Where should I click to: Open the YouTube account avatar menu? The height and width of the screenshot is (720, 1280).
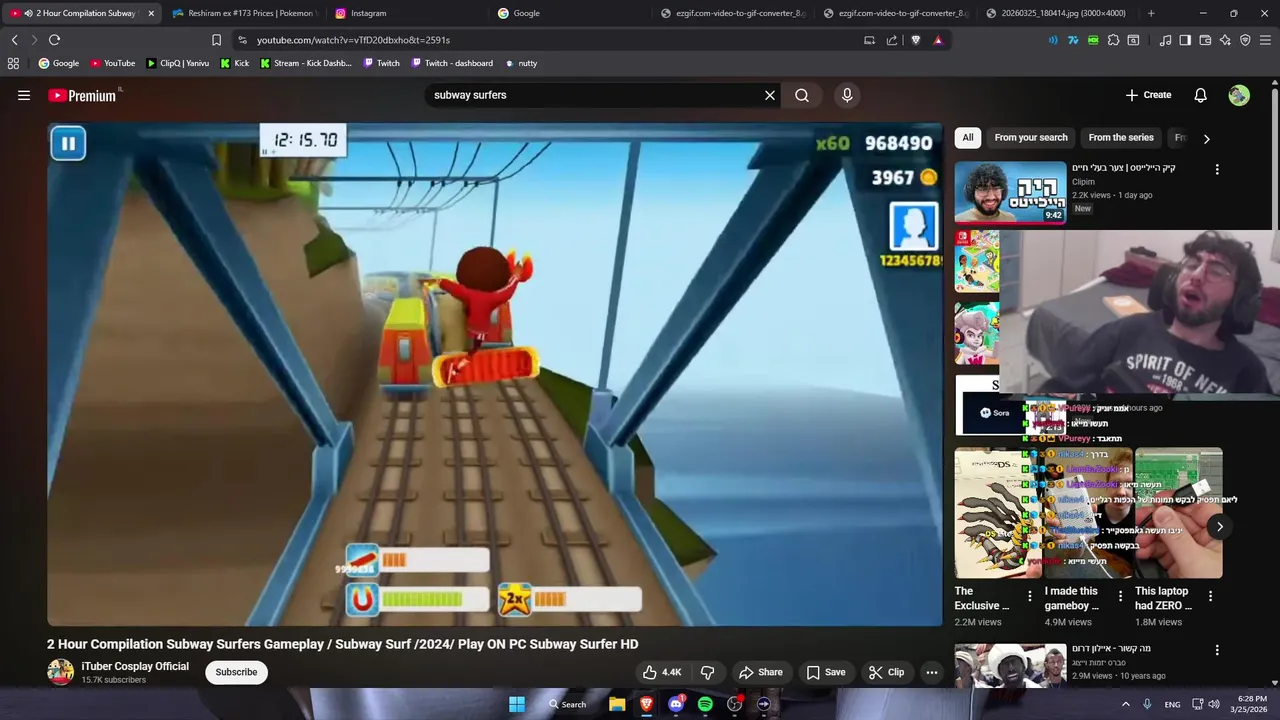pos(1239,95)
